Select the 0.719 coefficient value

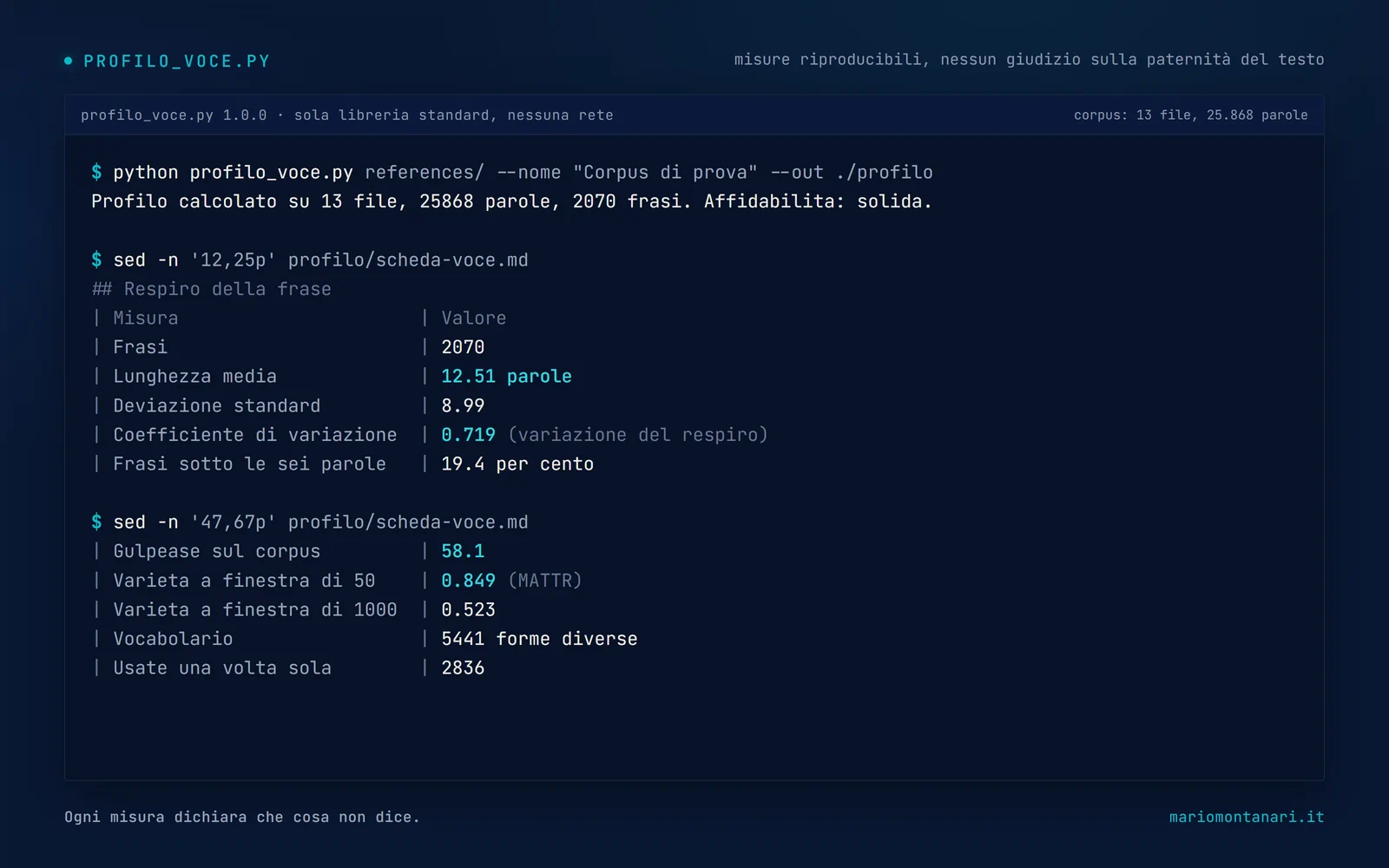click(x=468, y=434)
